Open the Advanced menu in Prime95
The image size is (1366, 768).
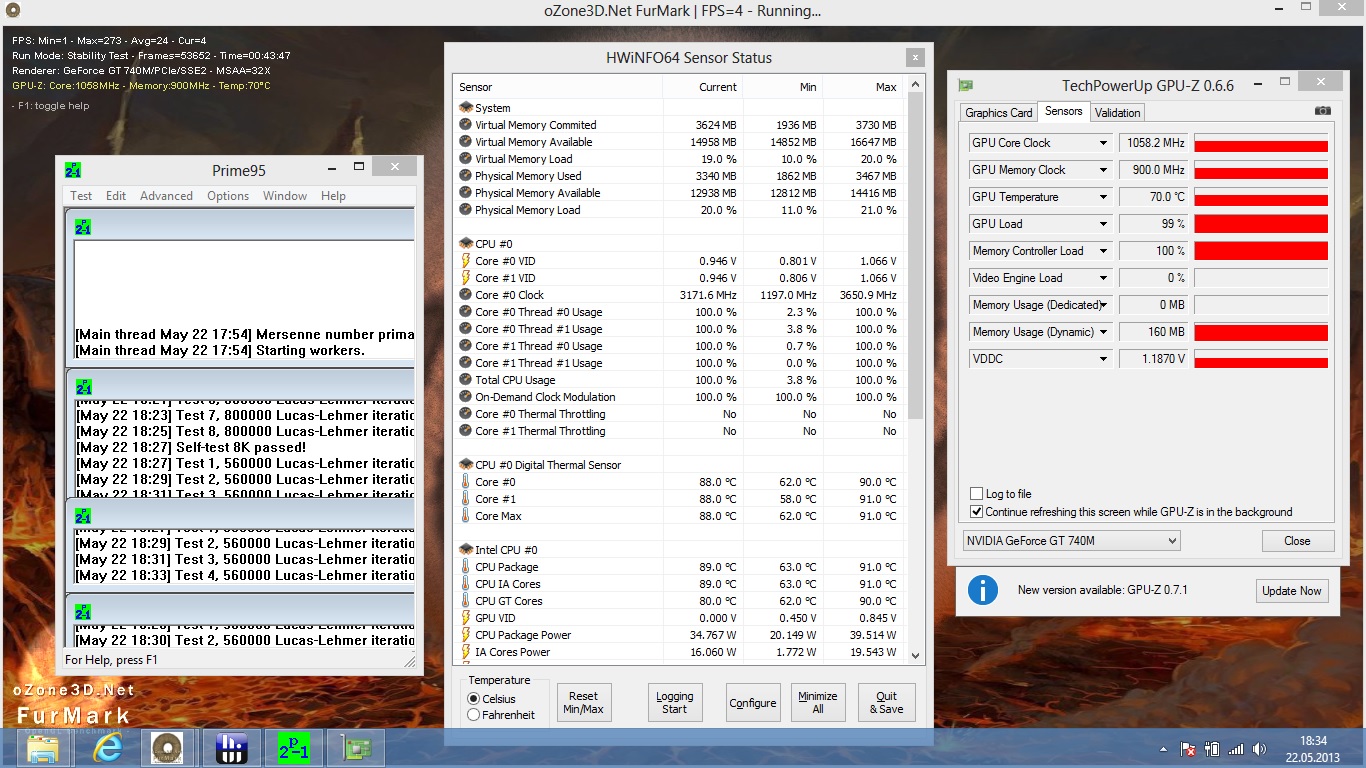166,196
